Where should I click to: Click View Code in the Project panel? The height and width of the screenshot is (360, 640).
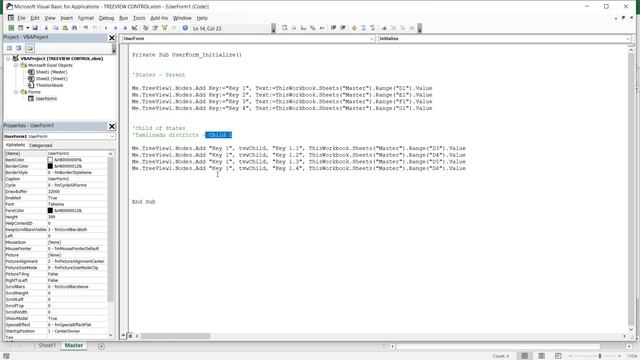9,48
